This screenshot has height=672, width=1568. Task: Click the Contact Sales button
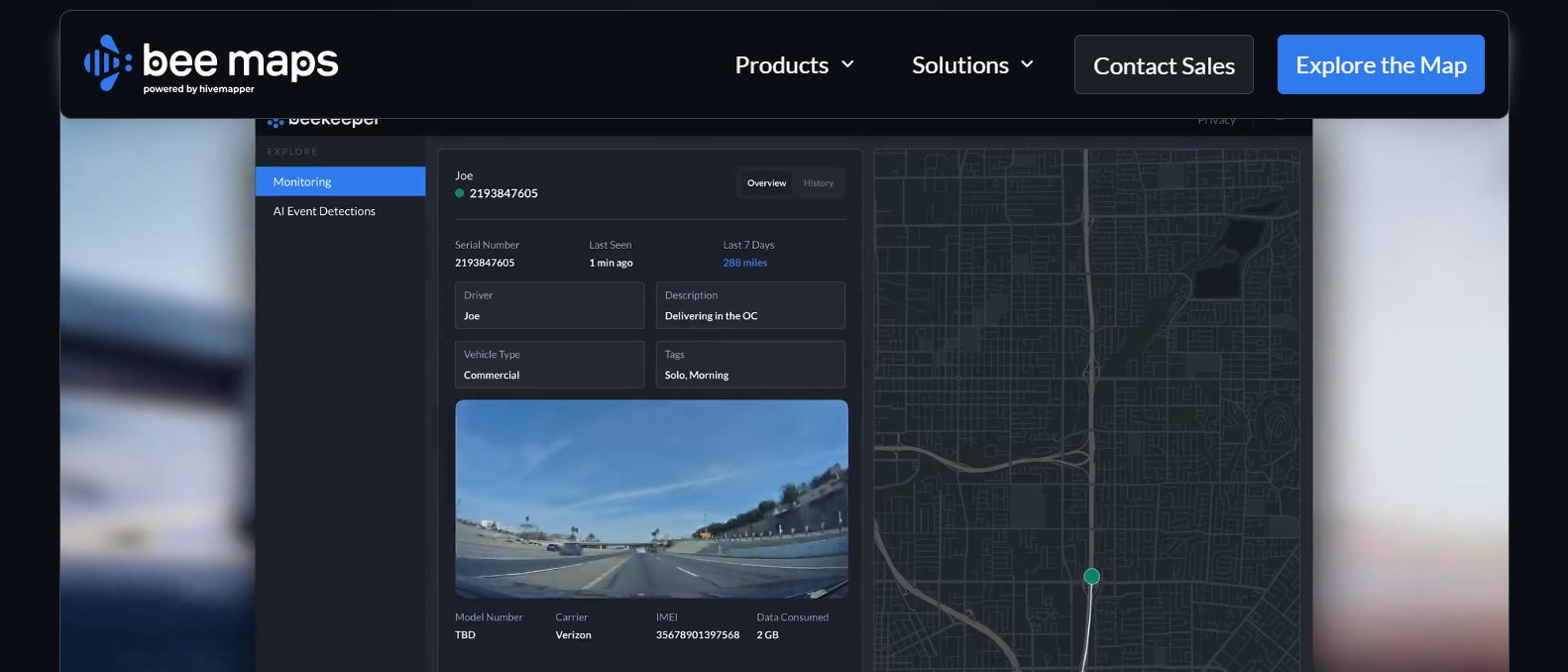click(1164, 65)
